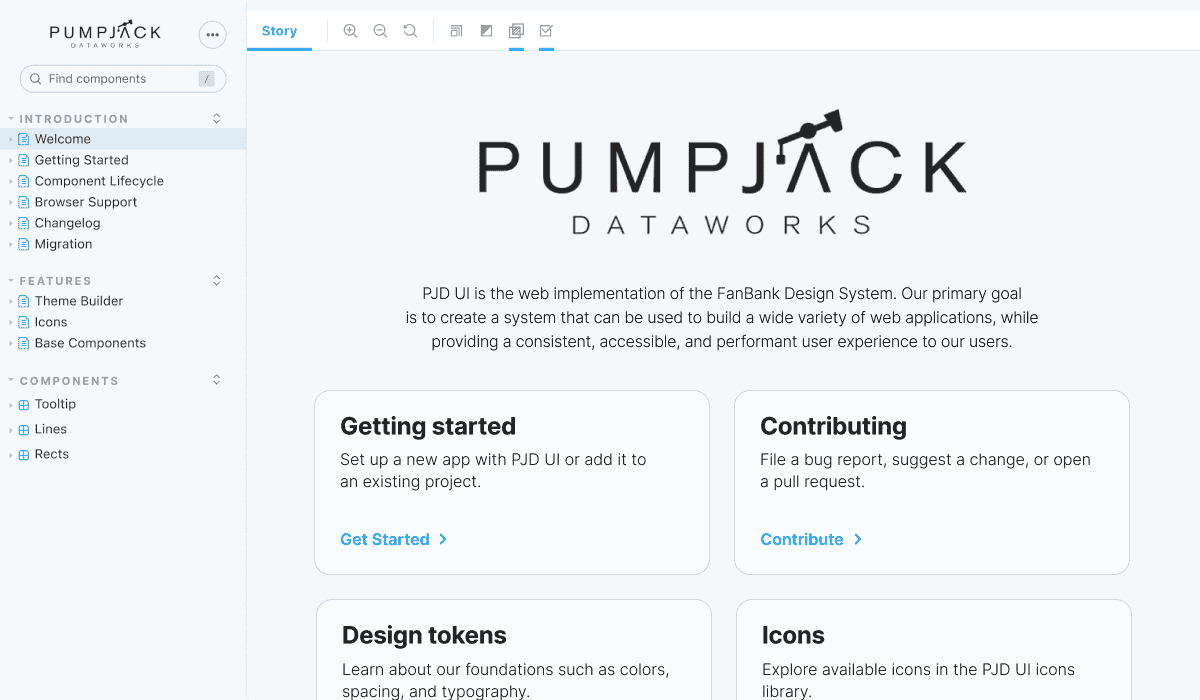1200x700 pixels.
Task: Open Getting Started in the sidebar
Action: pos(81,160)
